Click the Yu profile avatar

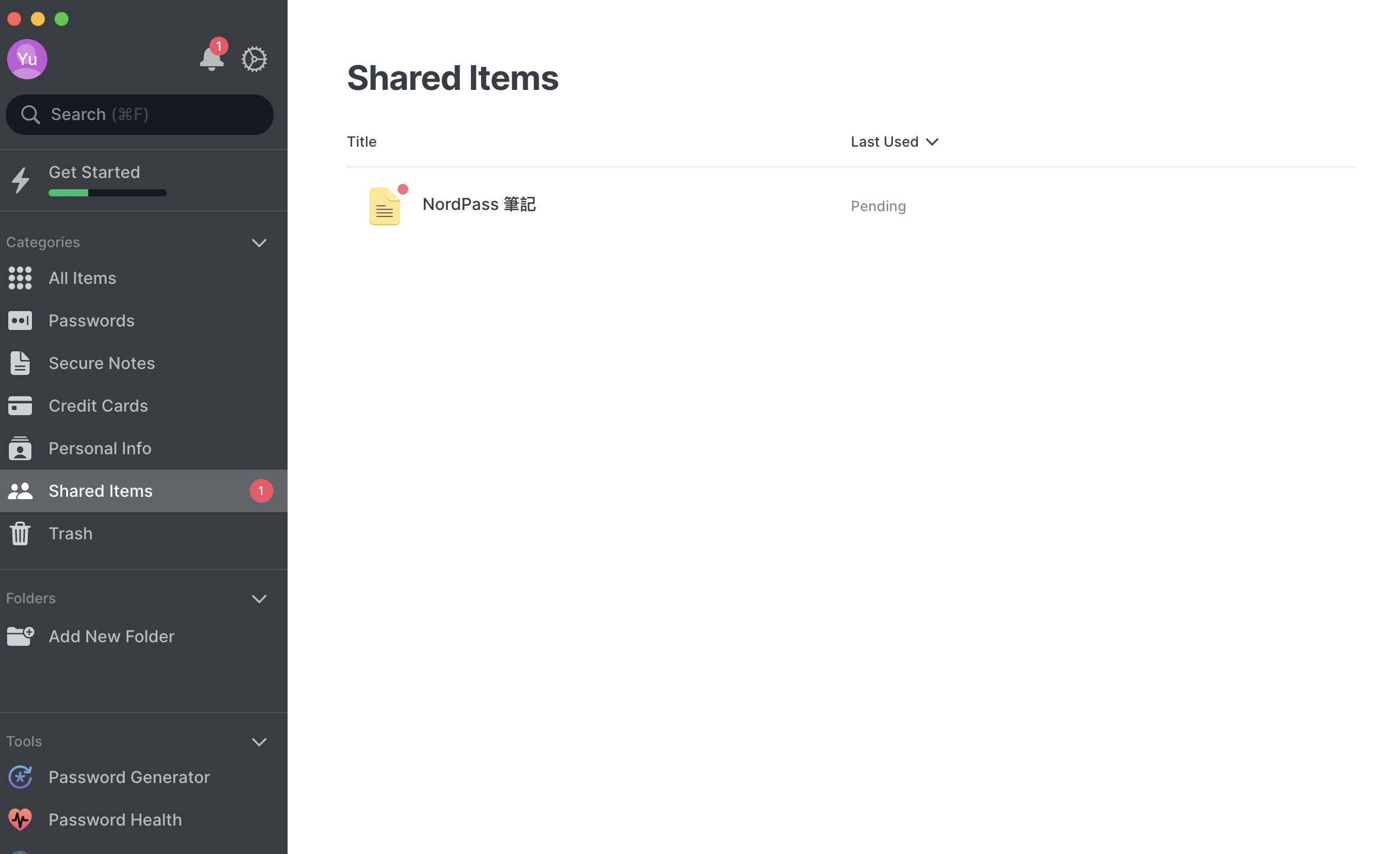pyautogui.click(x=27, y=59)
